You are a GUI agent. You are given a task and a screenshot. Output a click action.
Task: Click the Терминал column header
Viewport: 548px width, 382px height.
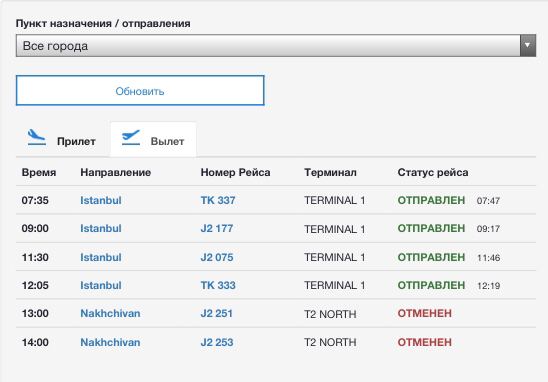[x=330, y=172]
